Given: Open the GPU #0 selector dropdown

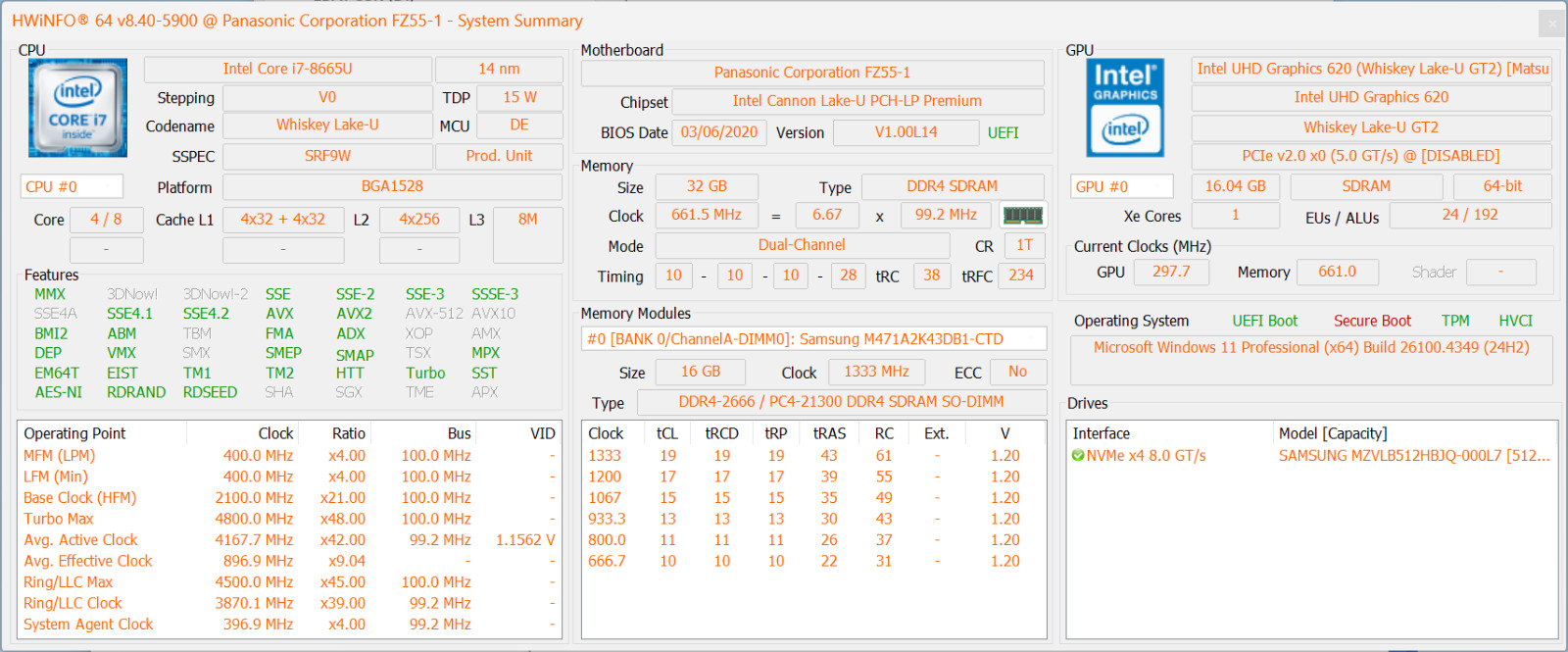Looking at the screenshot, I should [x=1122, y=186].
